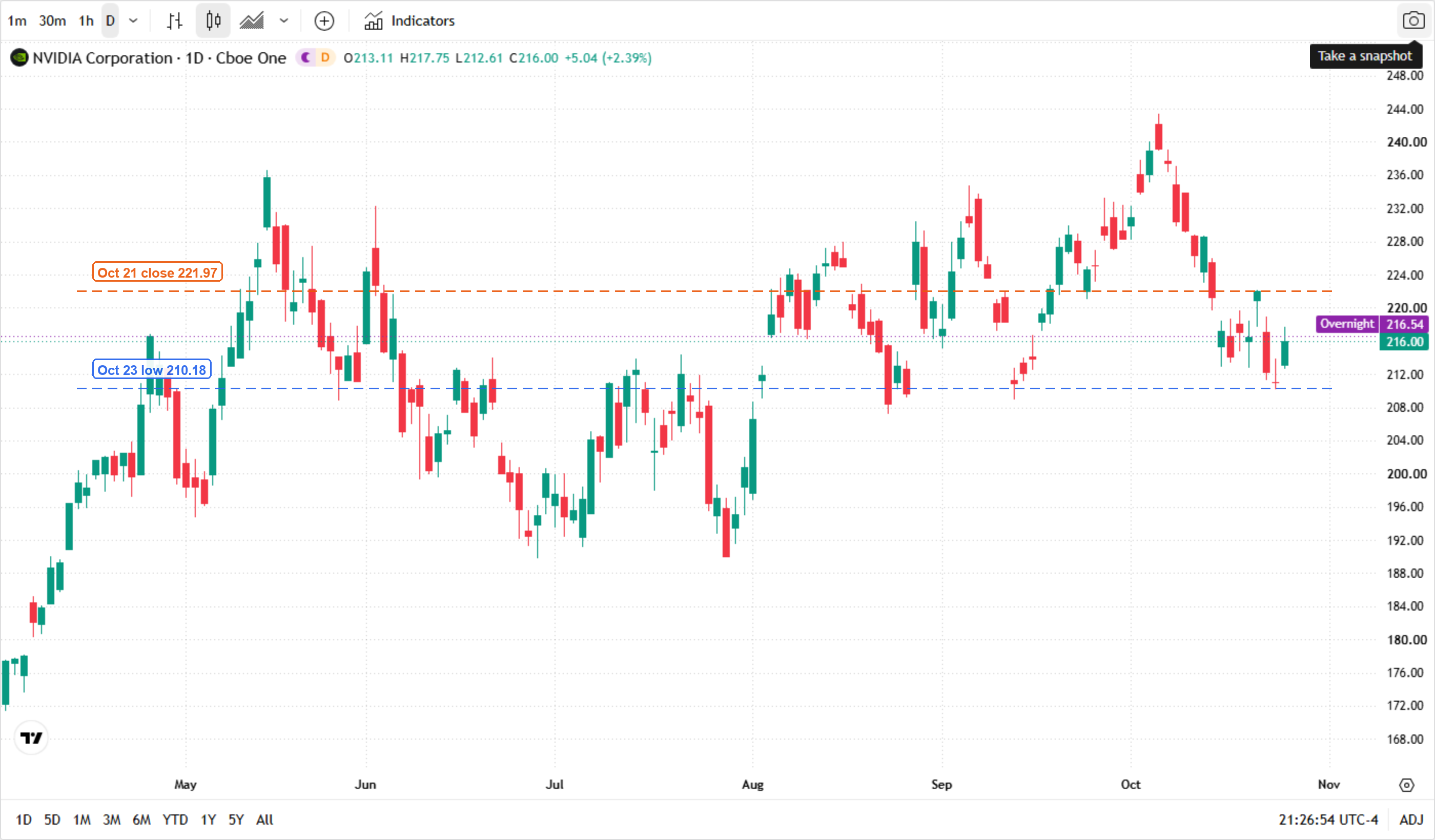Click the 21:26:54 UTC-4 timezone selector
1435x840 pixels.
coord(1328,820)
